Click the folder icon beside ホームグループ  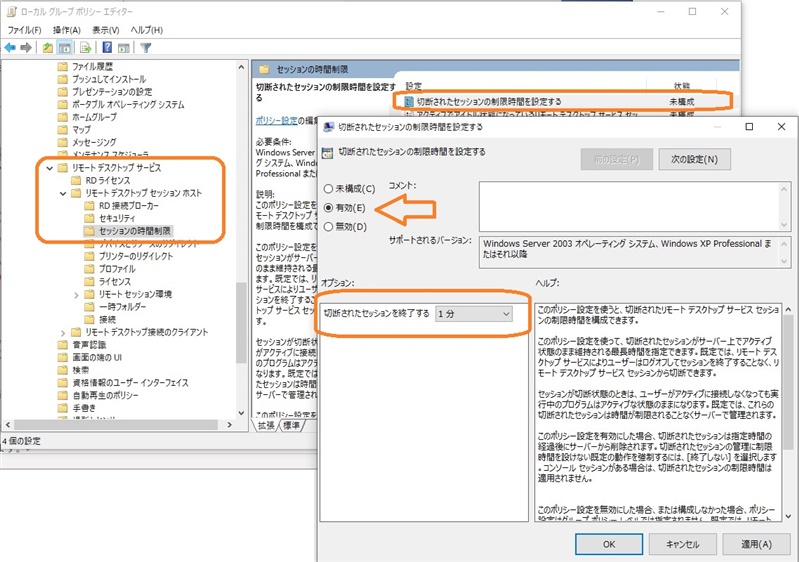click(63, 117)
